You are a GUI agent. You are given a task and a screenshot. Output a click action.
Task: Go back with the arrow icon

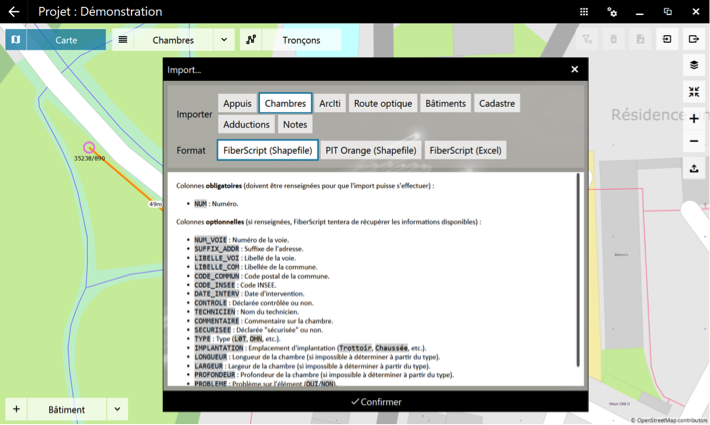(x=14, y=12)
